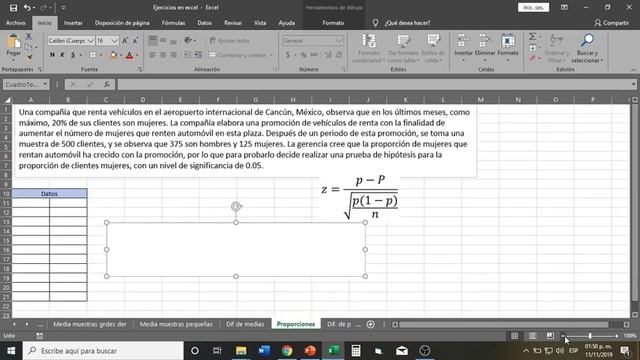Click Combinar y centrar button
This screenshot has height=360, width=640.
[238, 55]
